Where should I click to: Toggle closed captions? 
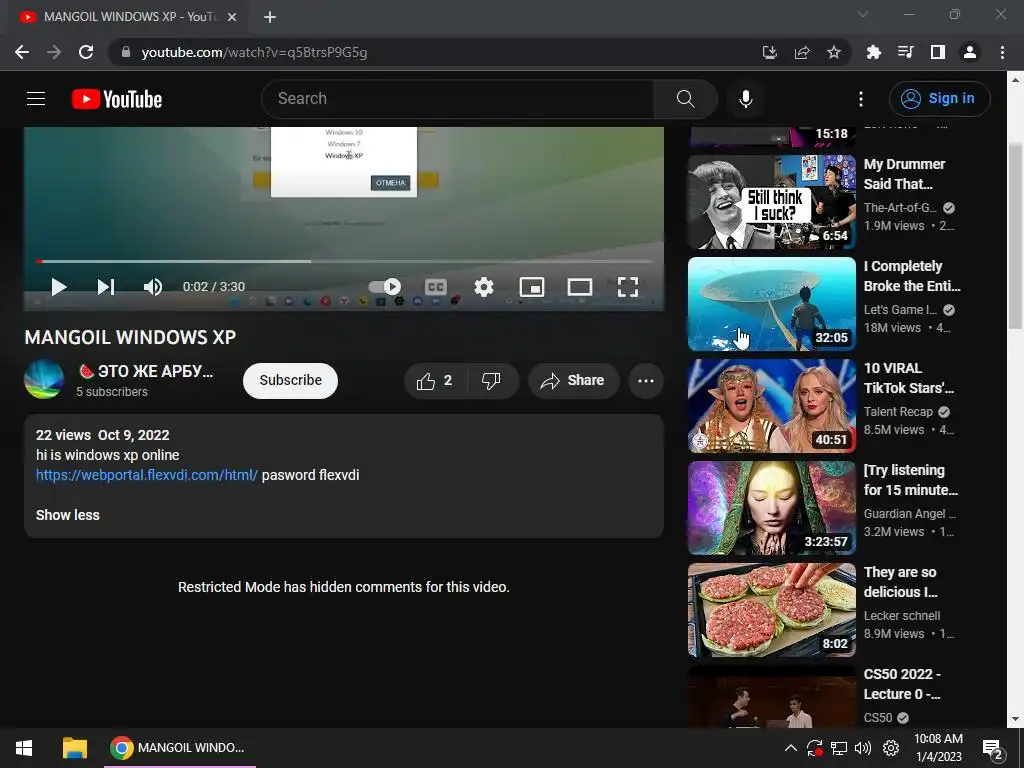[436, 287]
